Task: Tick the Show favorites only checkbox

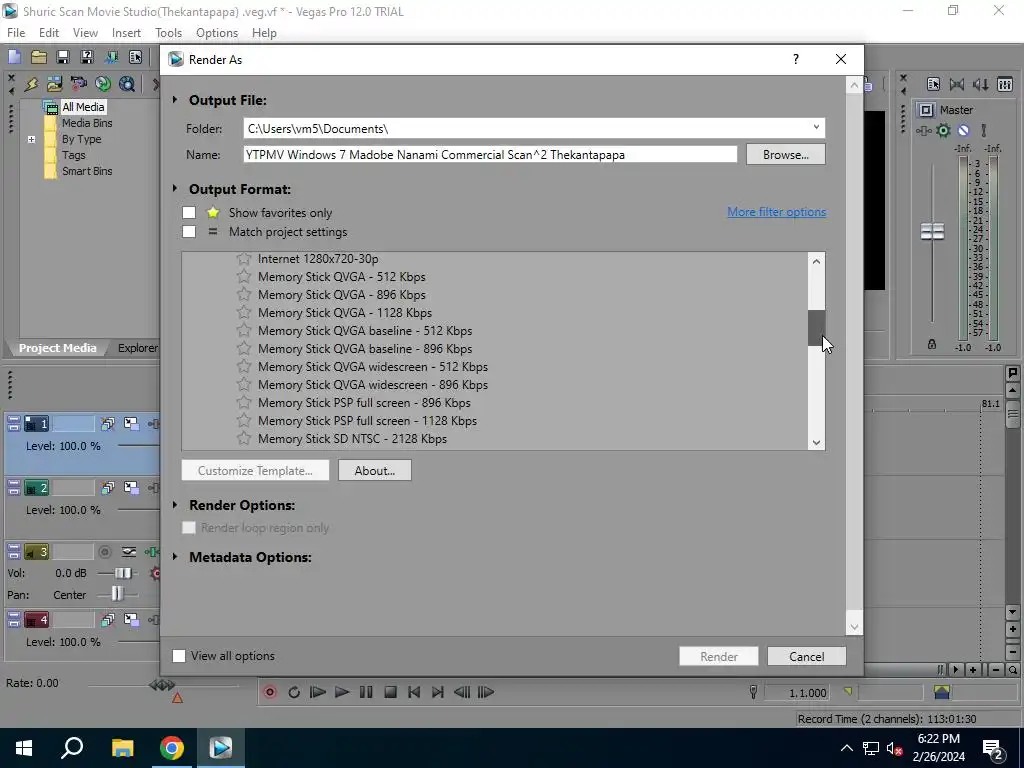Action: click(x=189, y=212)
